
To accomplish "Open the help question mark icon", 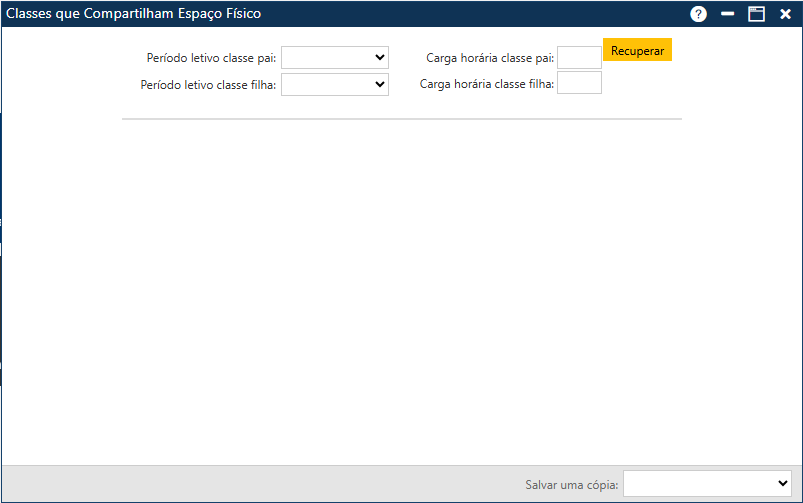I will point(699,14).
